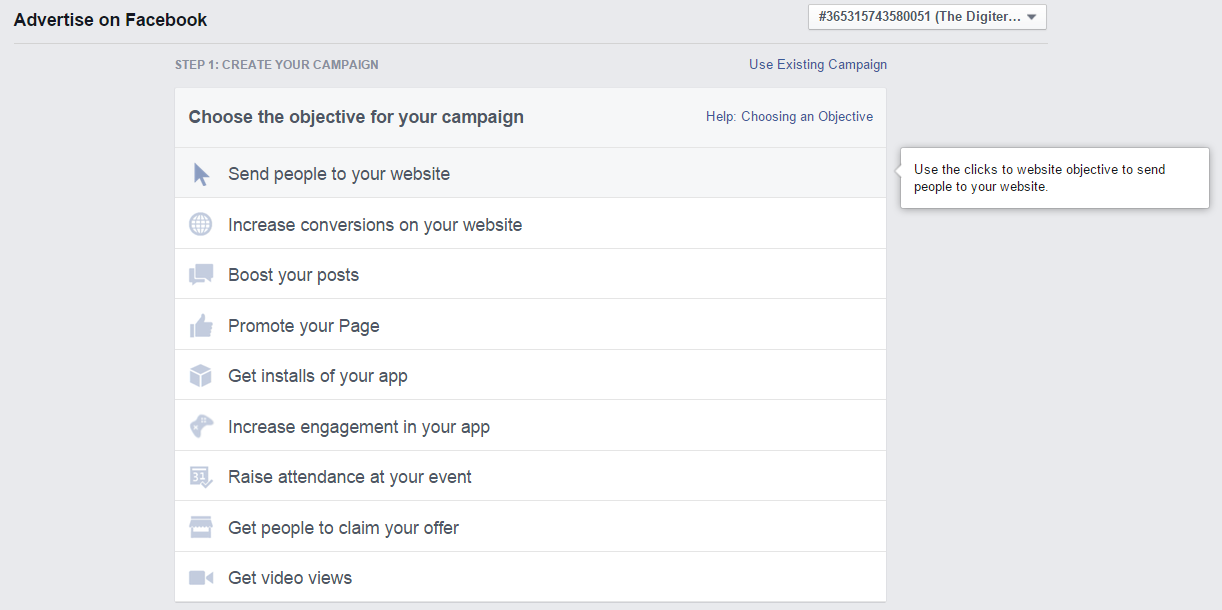Select the 'Get video views' objective
Image resolution: width=1222 pixels, height=610 pixels.
click(x=530, y=577)
